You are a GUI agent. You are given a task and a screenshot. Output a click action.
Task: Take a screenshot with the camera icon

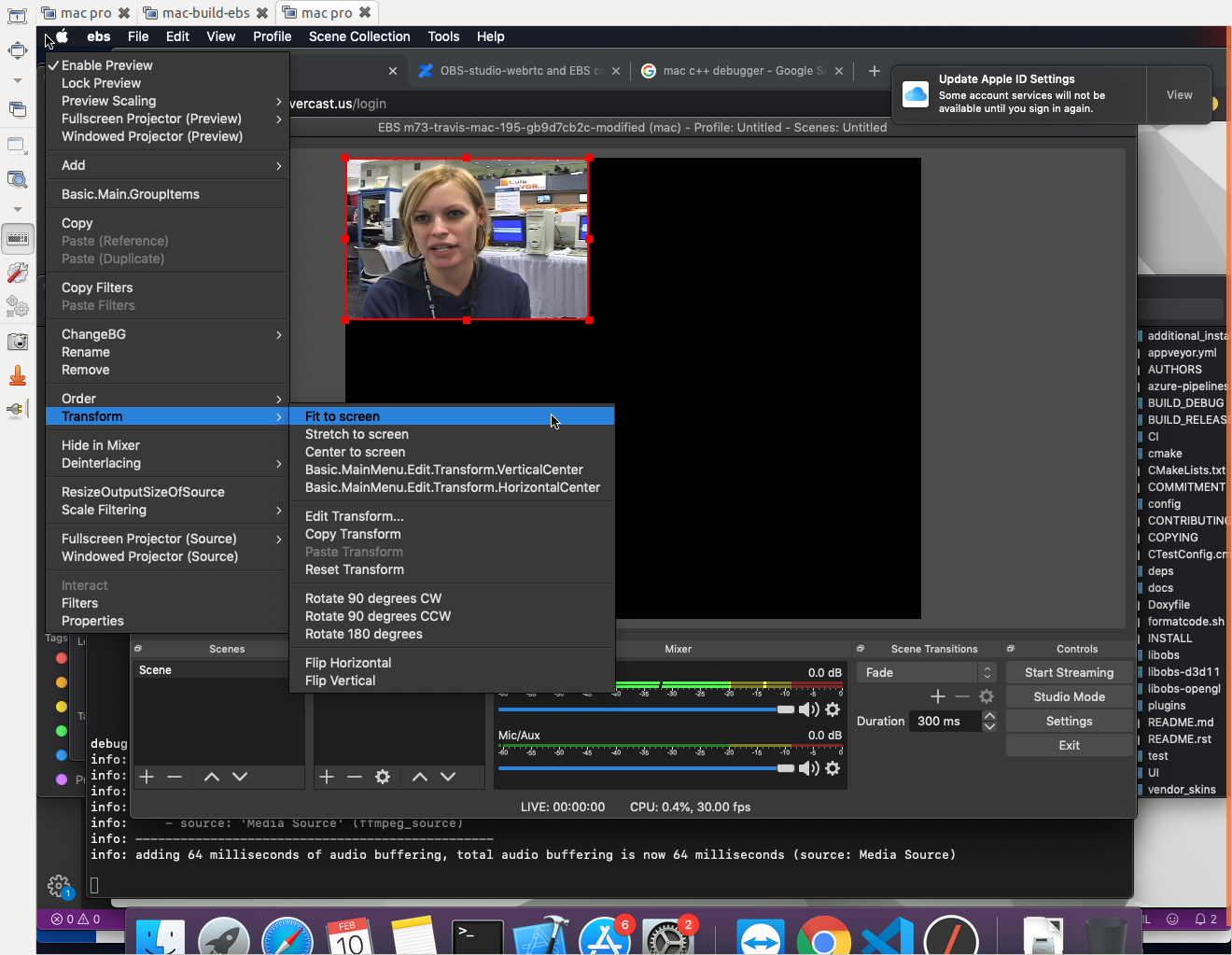point(19,342)
